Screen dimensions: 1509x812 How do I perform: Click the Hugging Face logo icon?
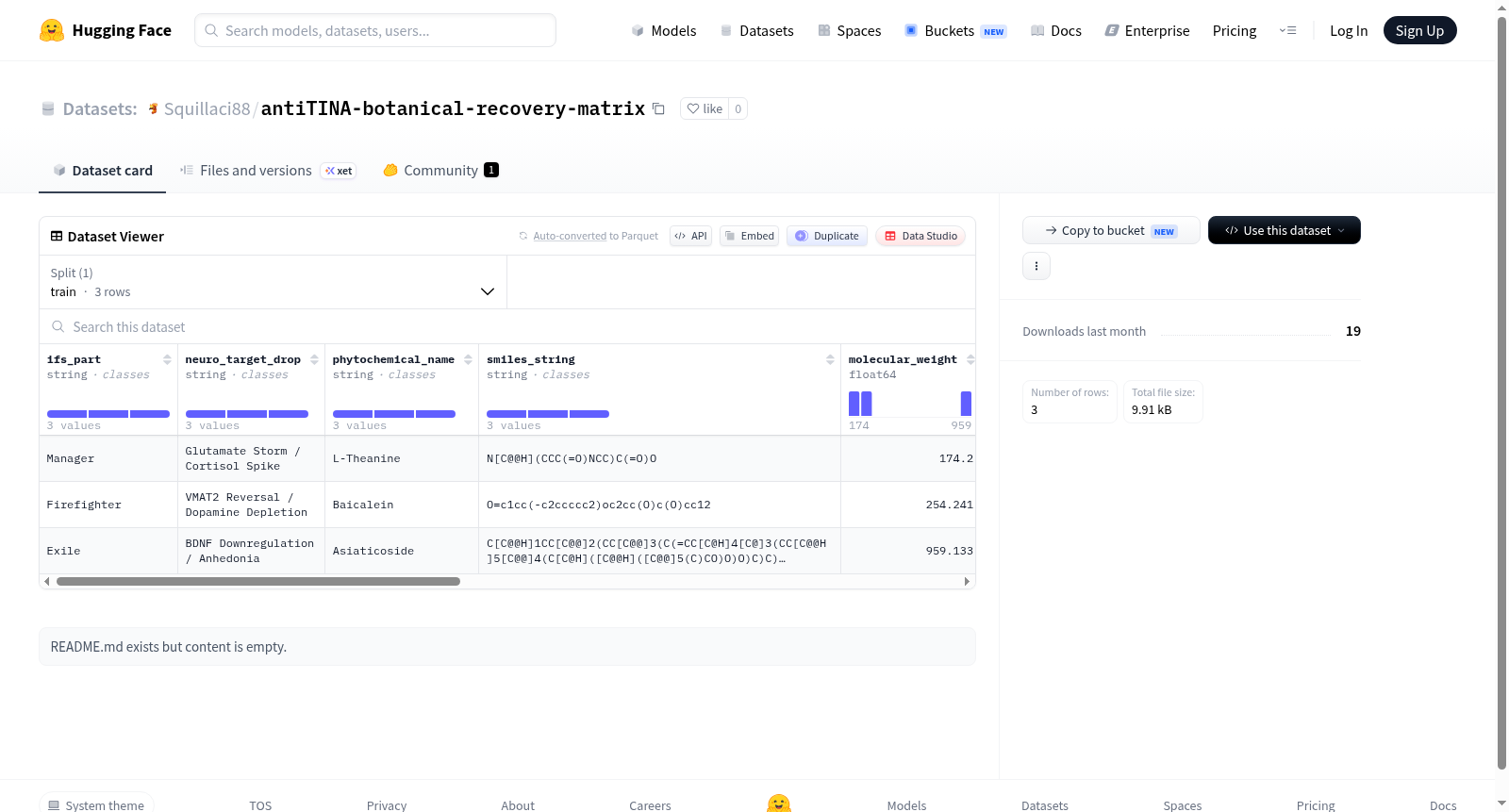tap(52, 30)
